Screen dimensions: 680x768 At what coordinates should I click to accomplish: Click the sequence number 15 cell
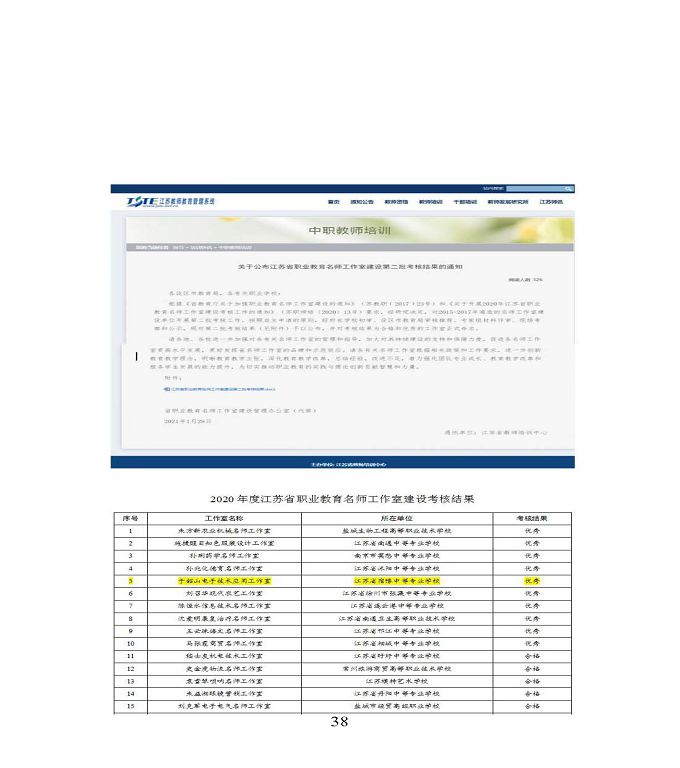click(130, 706)
